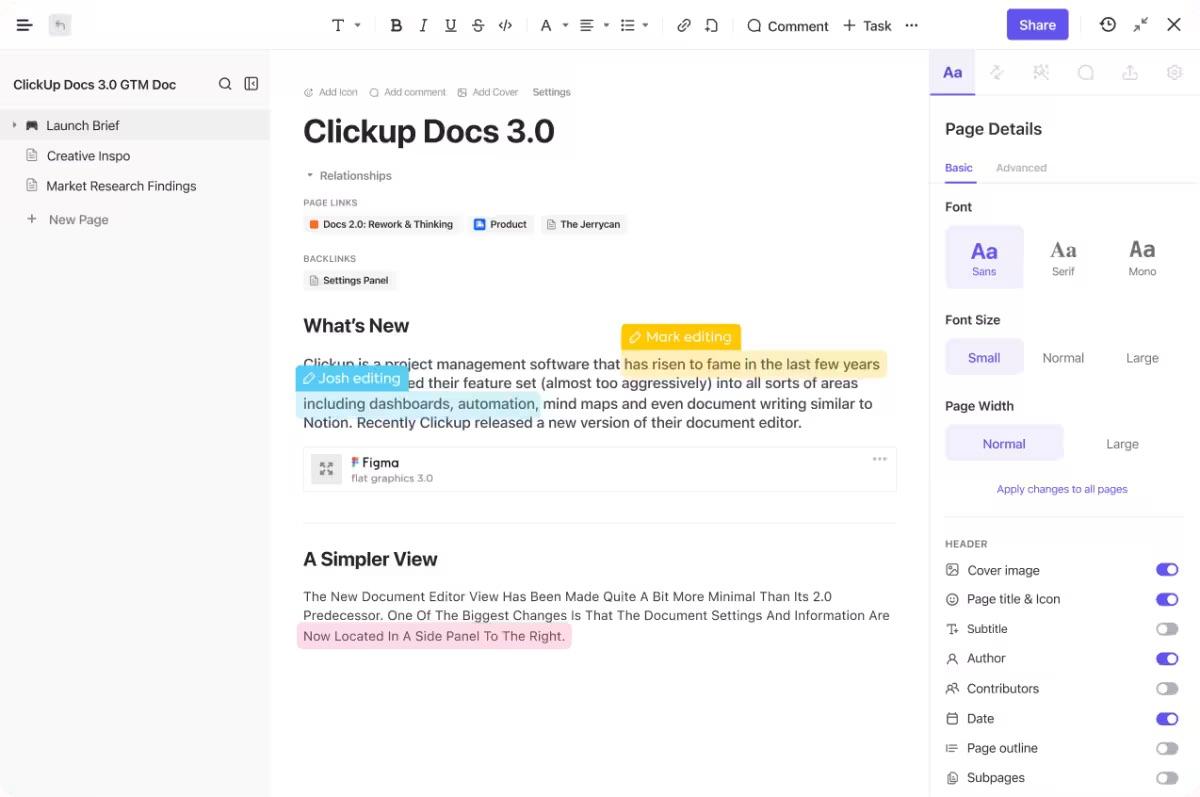This screenshot has height=797, width=1200.
Task: Open the version history clock icon
Action: (1108, 25)
